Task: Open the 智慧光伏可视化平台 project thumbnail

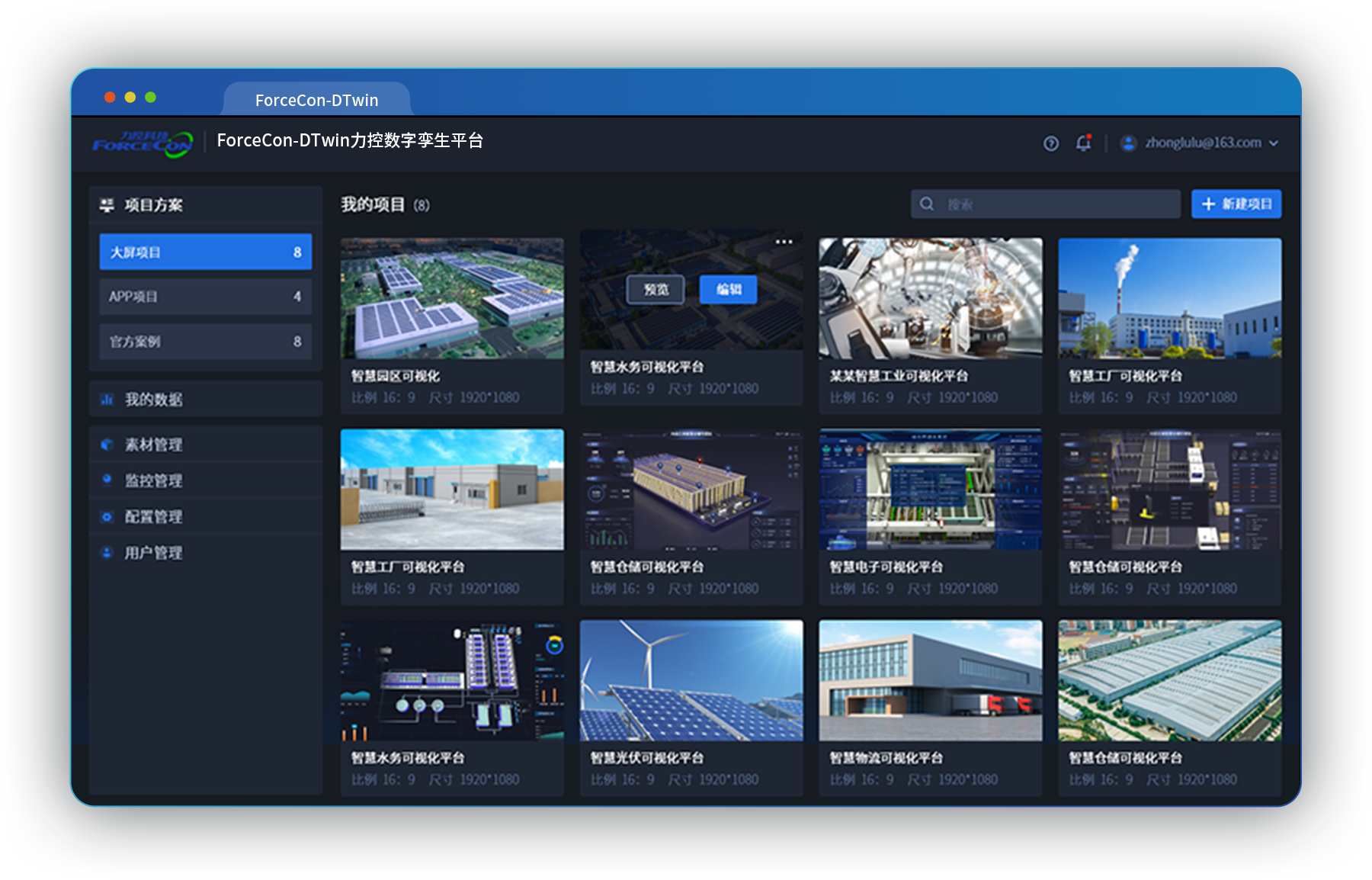Action: click(x=691, y=680)
